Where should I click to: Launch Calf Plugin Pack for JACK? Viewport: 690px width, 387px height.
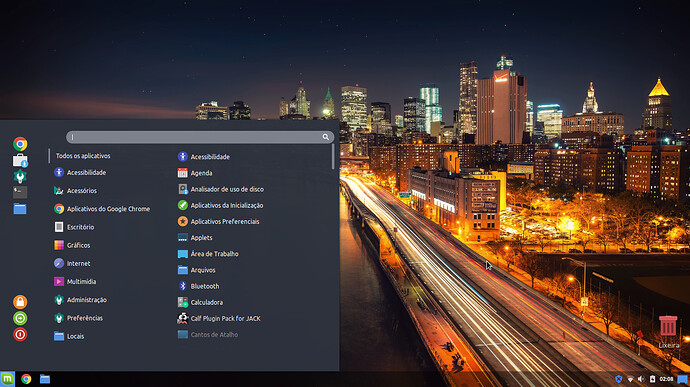click(219, 318)
